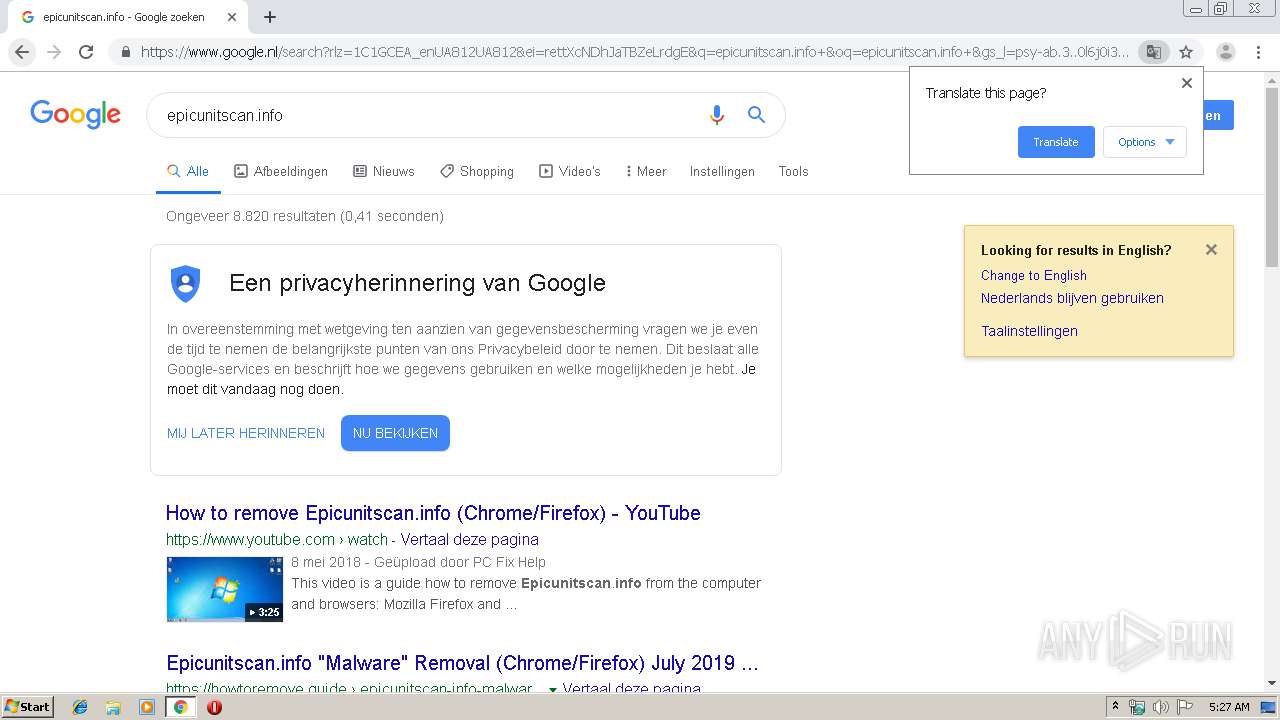Click the page vertical scrollbar
The width and height of the screenshot is (1280, 720).
pyautogui.click(x=1272, y=180)
